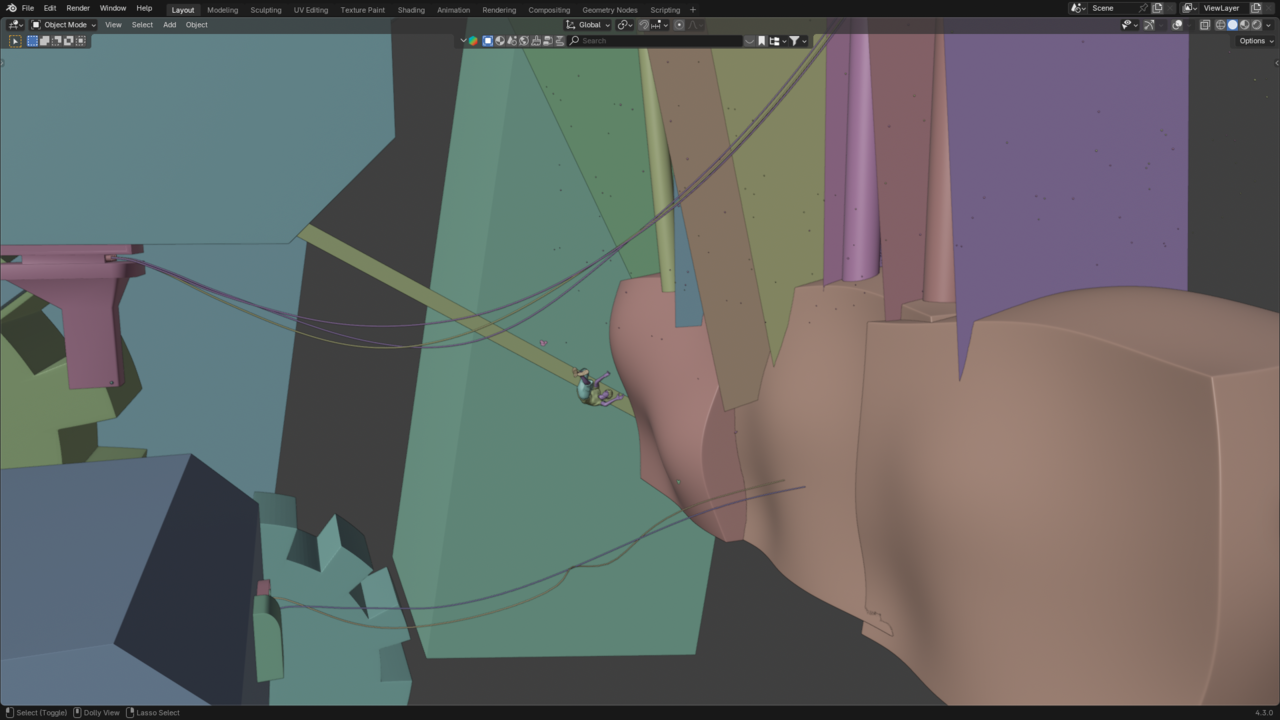
Task: Click the new scene icon
Action: pos(1157,8)
